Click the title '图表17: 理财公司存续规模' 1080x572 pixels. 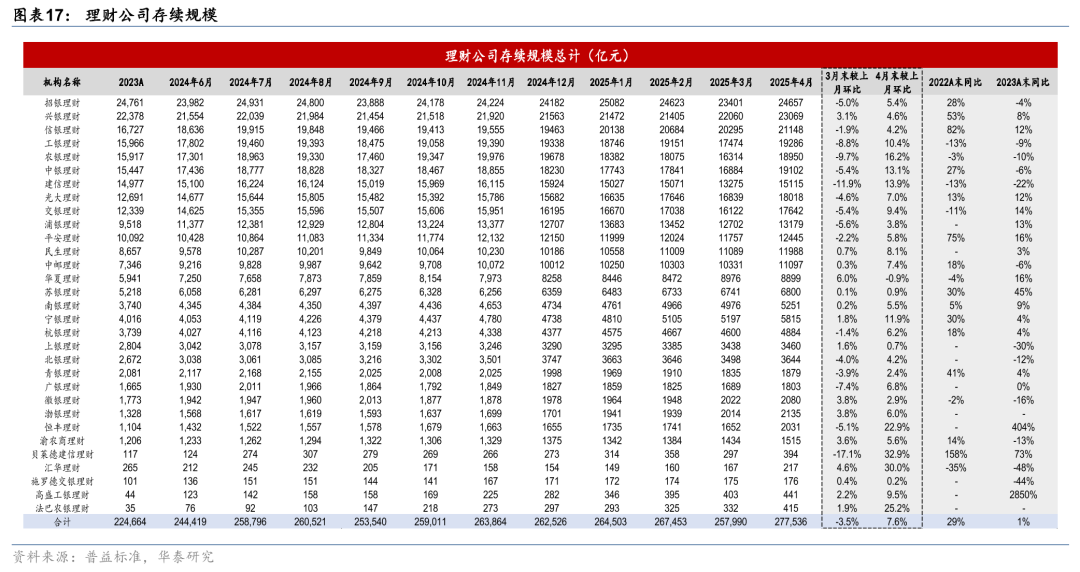116,15
